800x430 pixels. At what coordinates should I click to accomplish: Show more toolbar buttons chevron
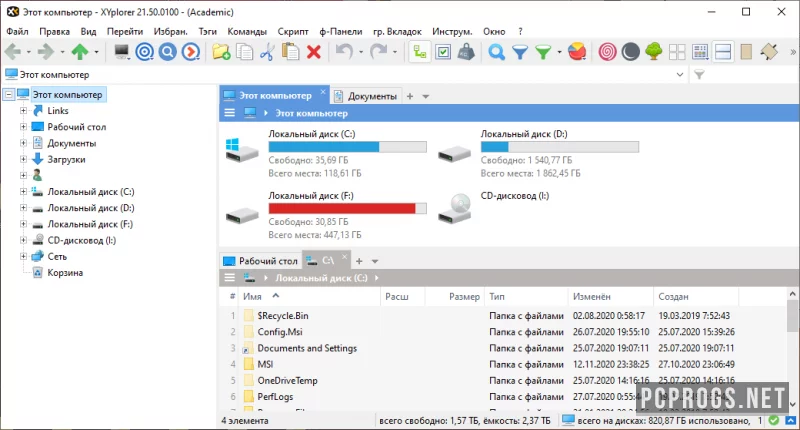tap(793, 52)
